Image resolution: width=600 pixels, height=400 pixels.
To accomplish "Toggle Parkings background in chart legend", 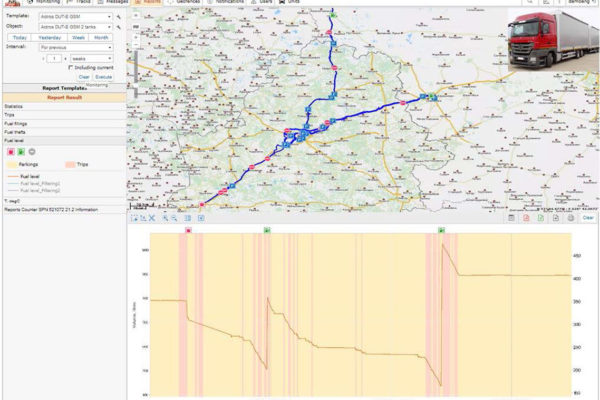I will tap(23, 165).
